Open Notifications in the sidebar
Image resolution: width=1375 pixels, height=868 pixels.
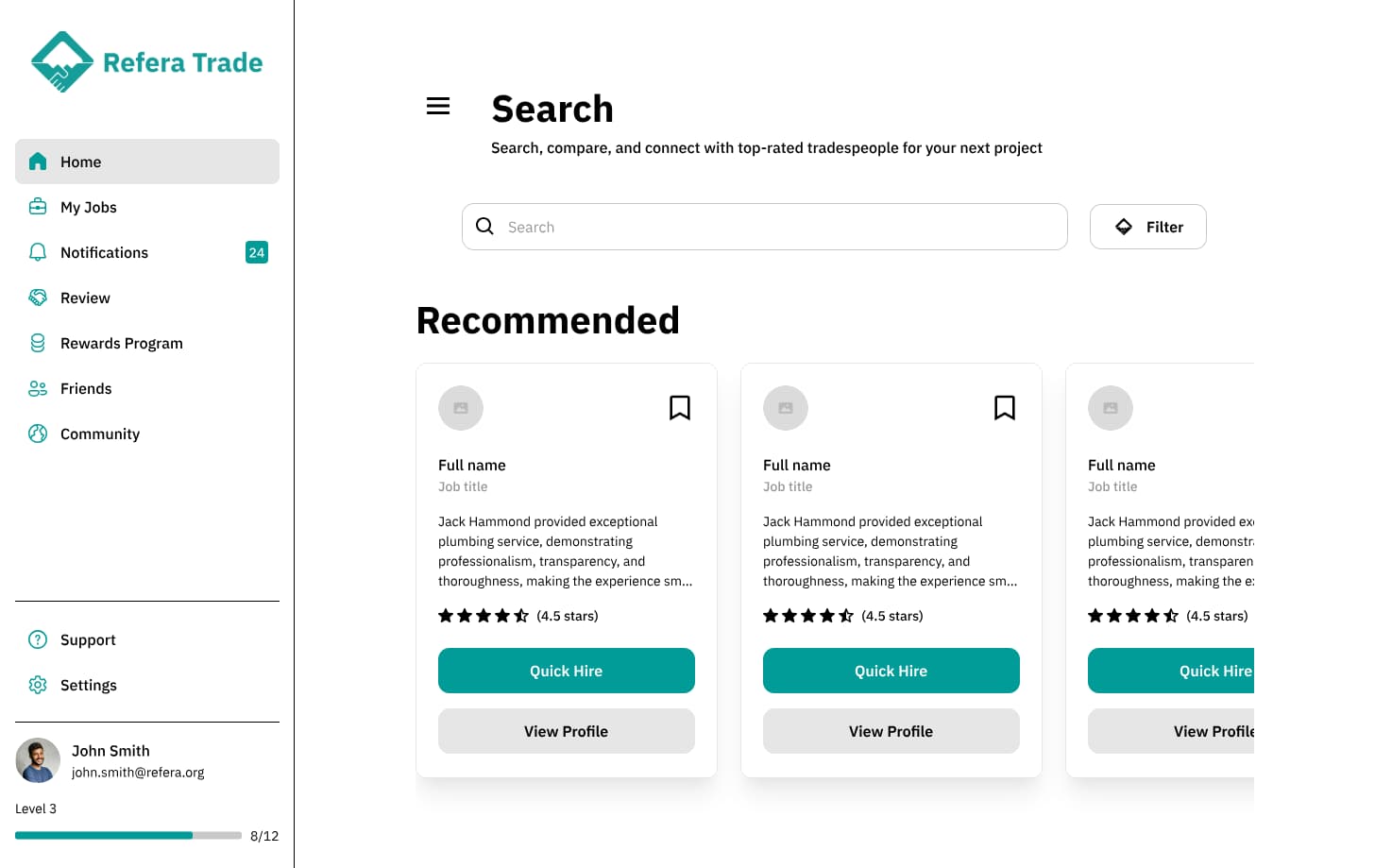[x=104, y=252]
